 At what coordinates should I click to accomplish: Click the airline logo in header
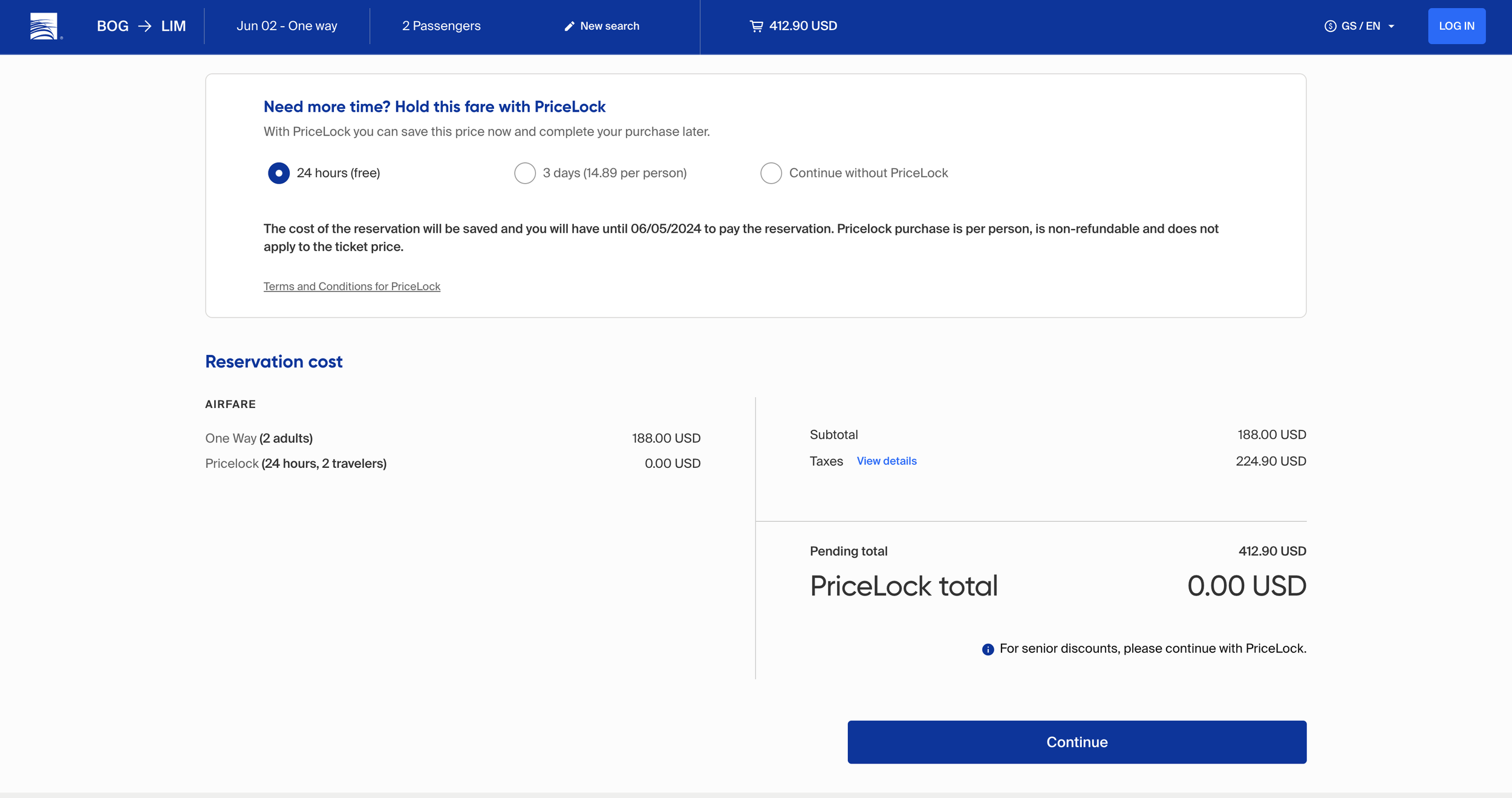(x=44, y=26)
